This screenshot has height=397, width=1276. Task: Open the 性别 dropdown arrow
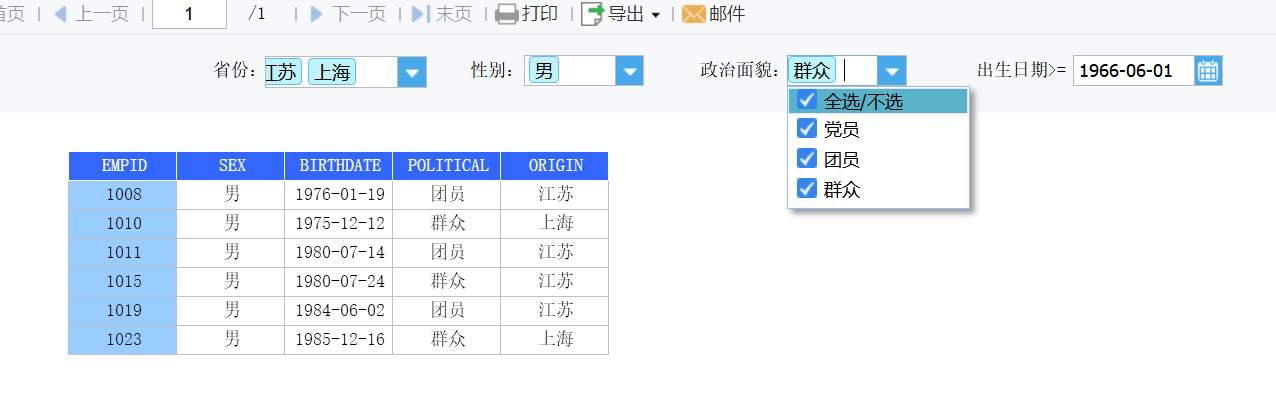[628, 70]
